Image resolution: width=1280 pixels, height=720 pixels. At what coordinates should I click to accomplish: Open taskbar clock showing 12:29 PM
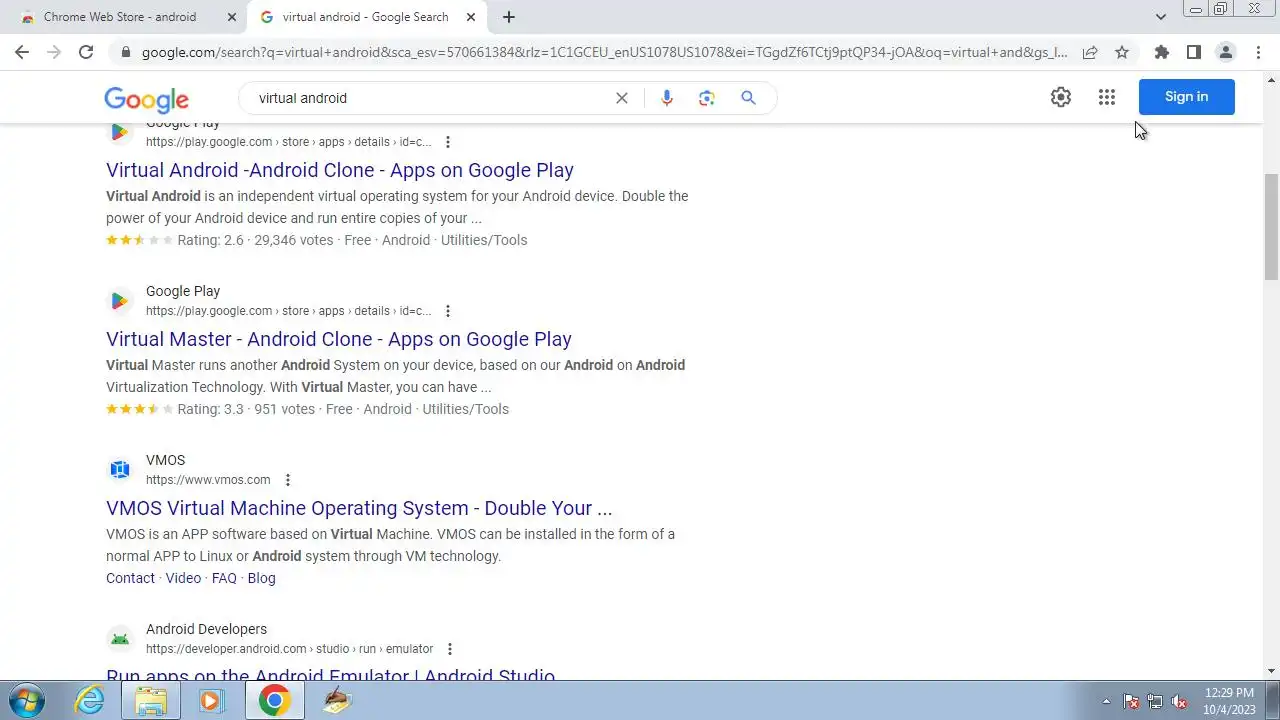(1229, 700)
